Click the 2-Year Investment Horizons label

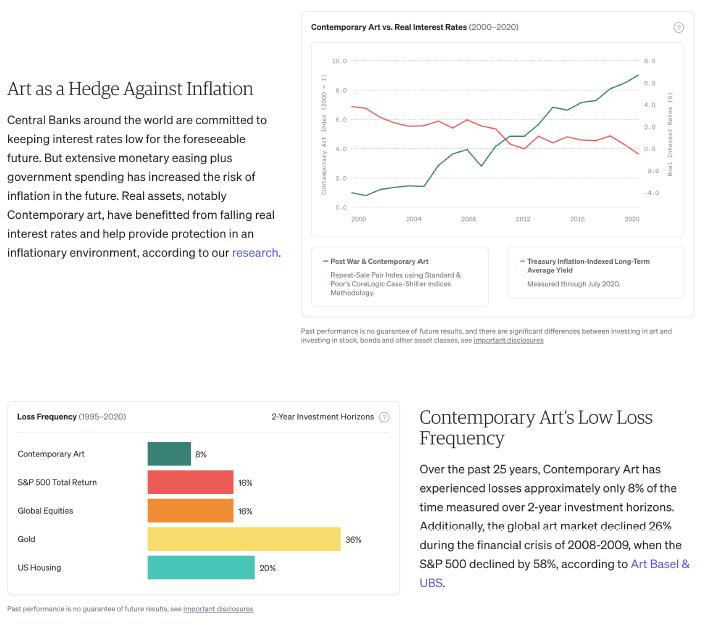point(322,417)
